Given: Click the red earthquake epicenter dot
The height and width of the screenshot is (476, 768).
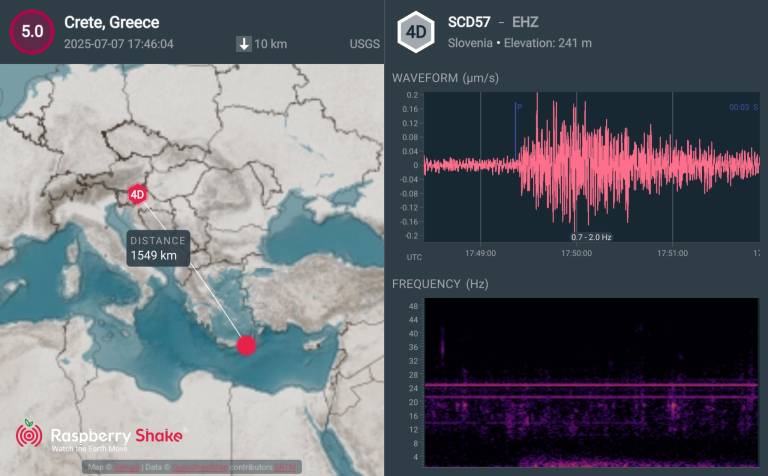Looking at the screenshot, I should (x=246, y=345).
